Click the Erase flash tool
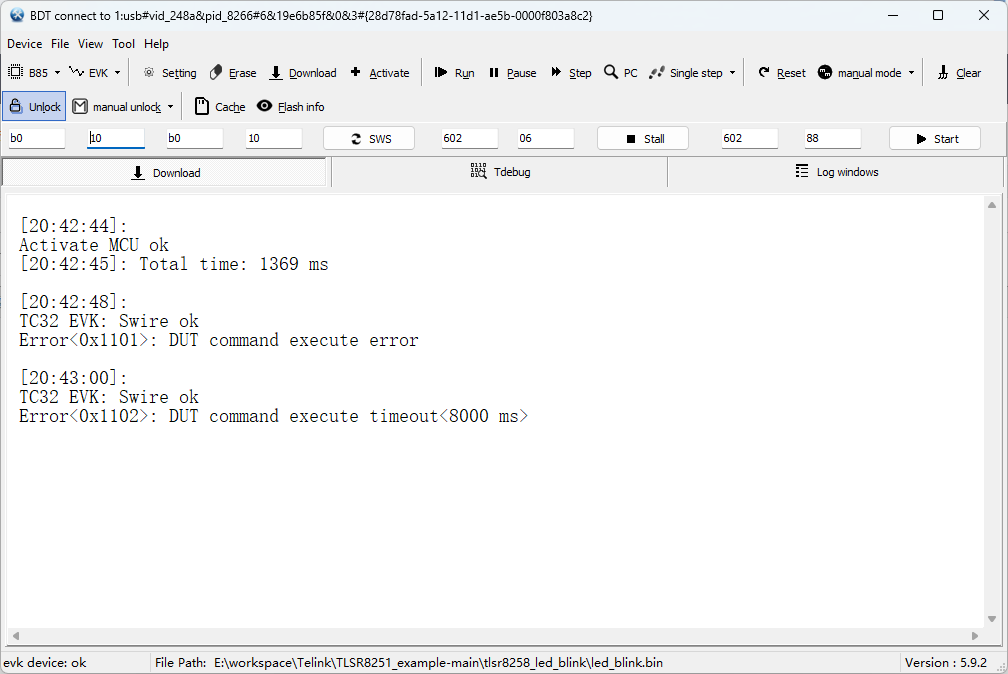 (233, 73)
